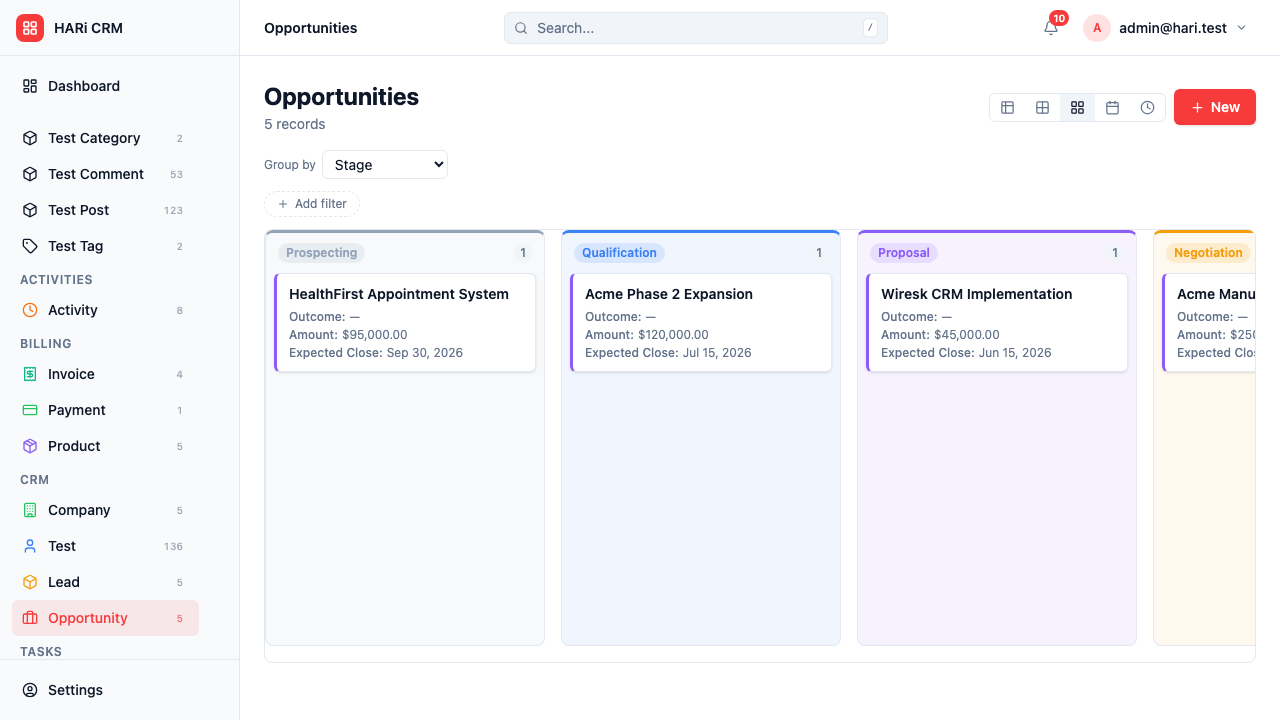Viewport: 1280px width, 720px height.
Task: Switch to the table view icon
Action: 1007,107
